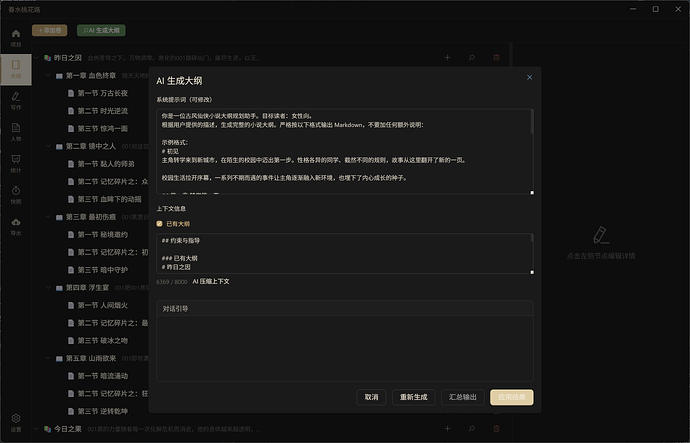The image size is (690, 443).
Task: Open the 人物 characters section
Action: (16, 132)
